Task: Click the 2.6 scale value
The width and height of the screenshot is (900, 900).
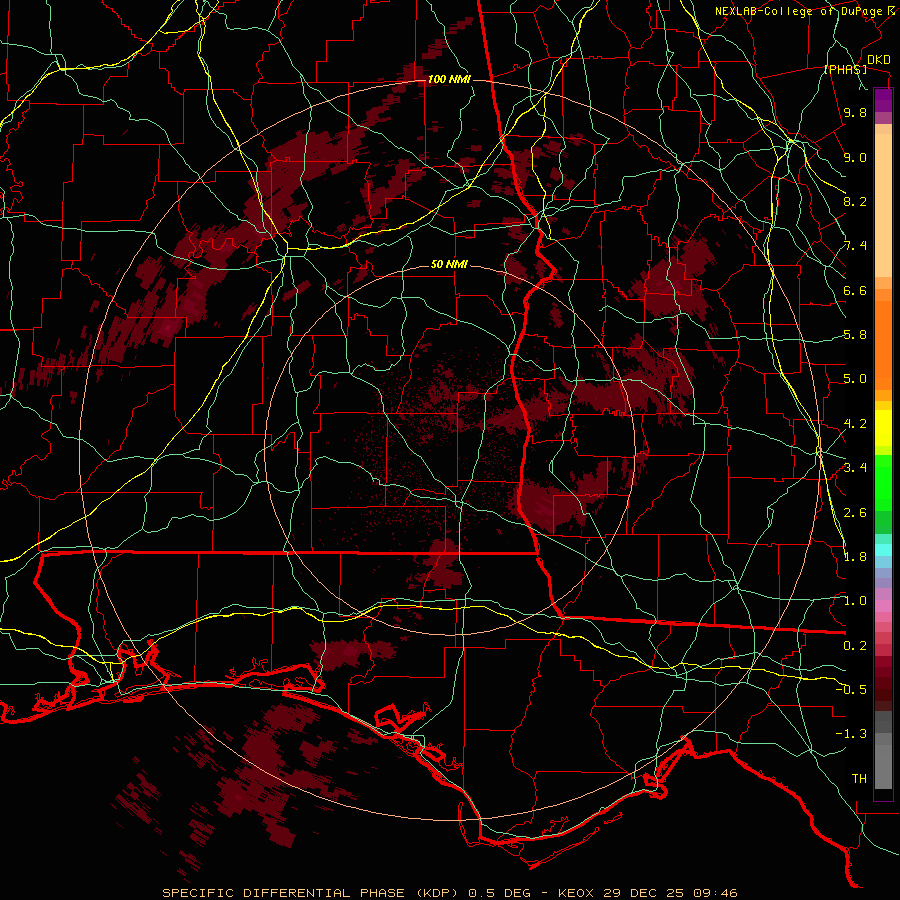Action: pos(855,513)
